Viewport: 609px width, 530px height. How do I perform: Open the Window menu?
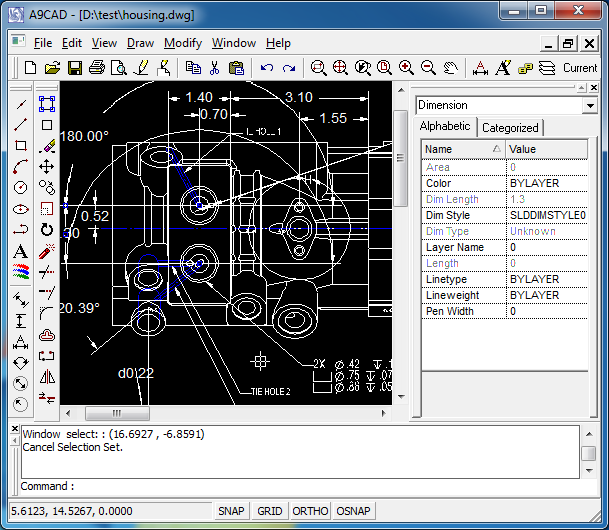(x=234, y=43)
